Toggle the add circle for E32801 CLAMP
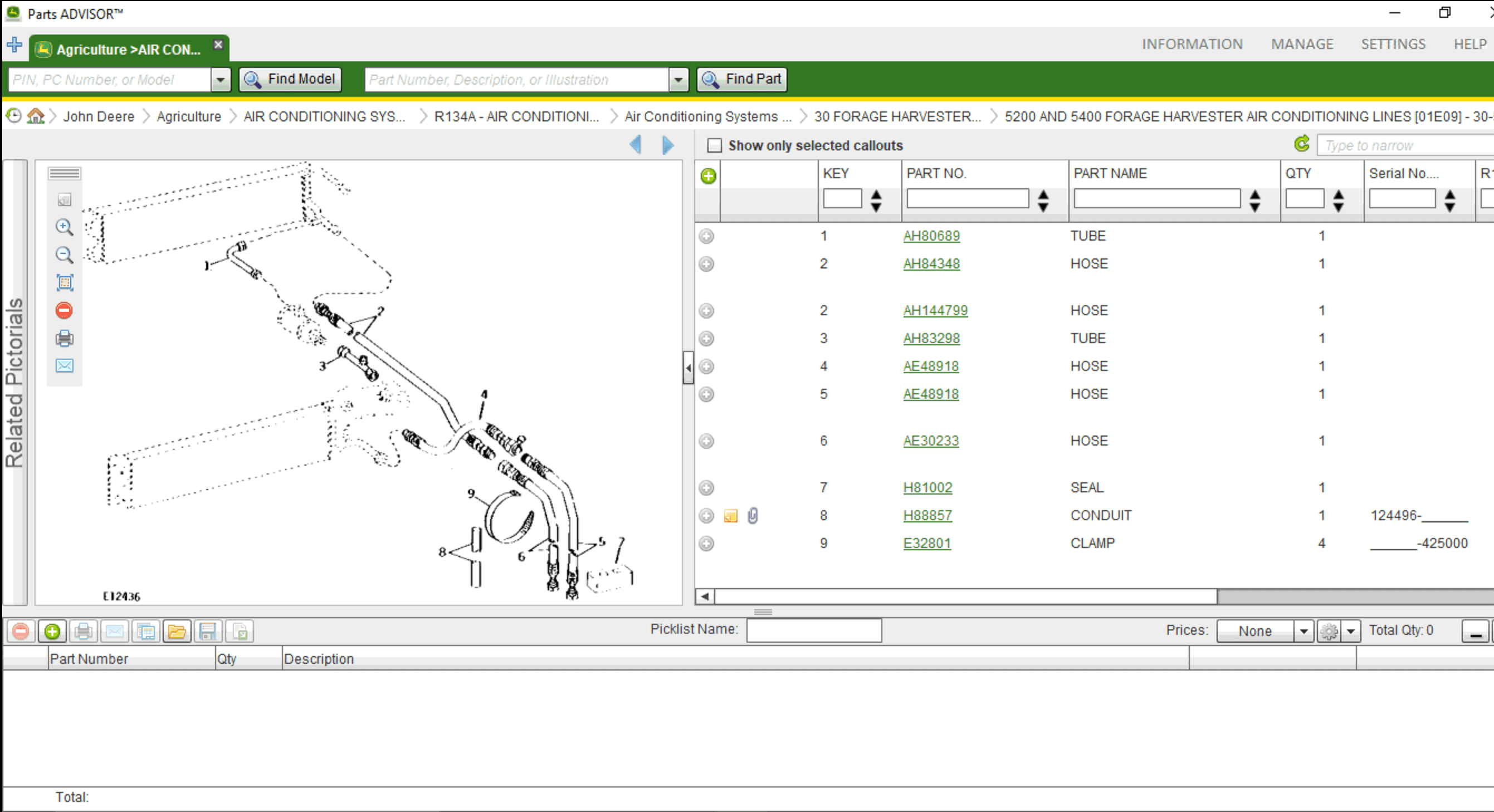The width and height of the screenshot is (1494, 812). pyautogui.click(x=706, y=544)
